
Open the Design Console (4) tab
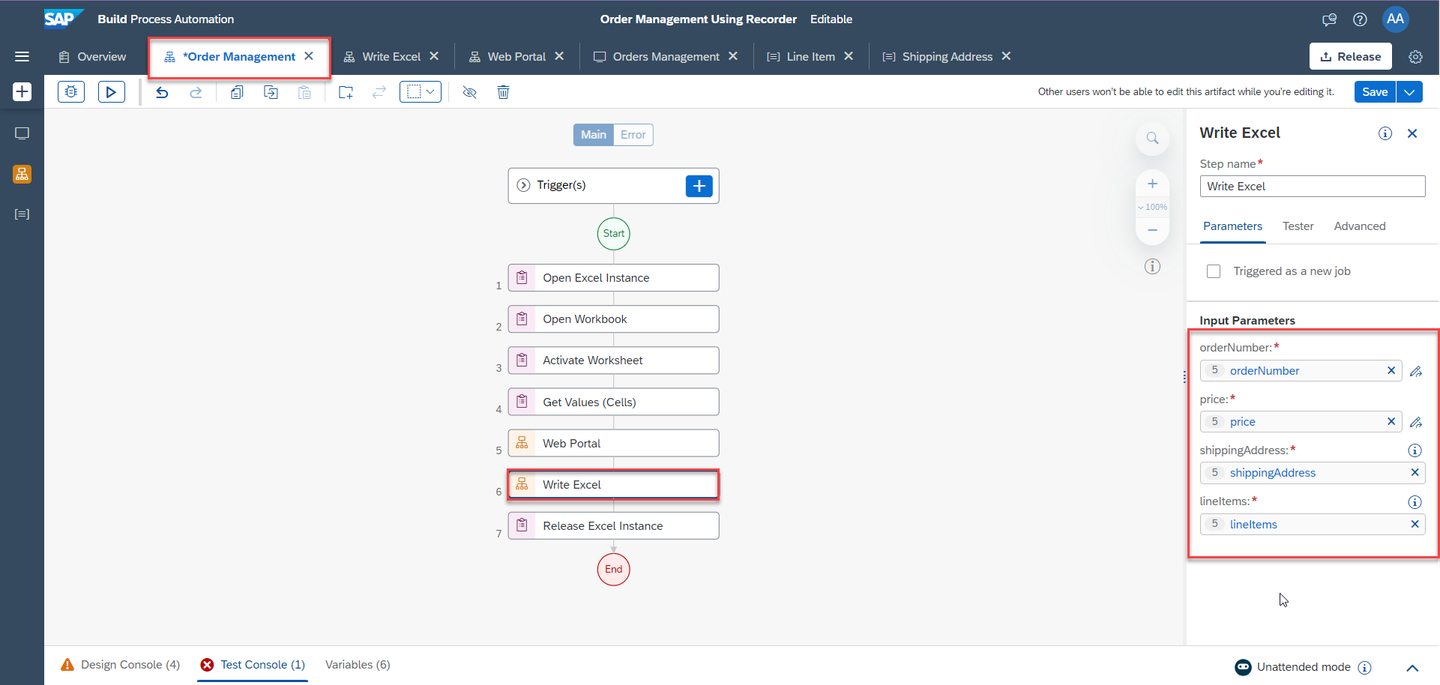[x=120, y=665]
